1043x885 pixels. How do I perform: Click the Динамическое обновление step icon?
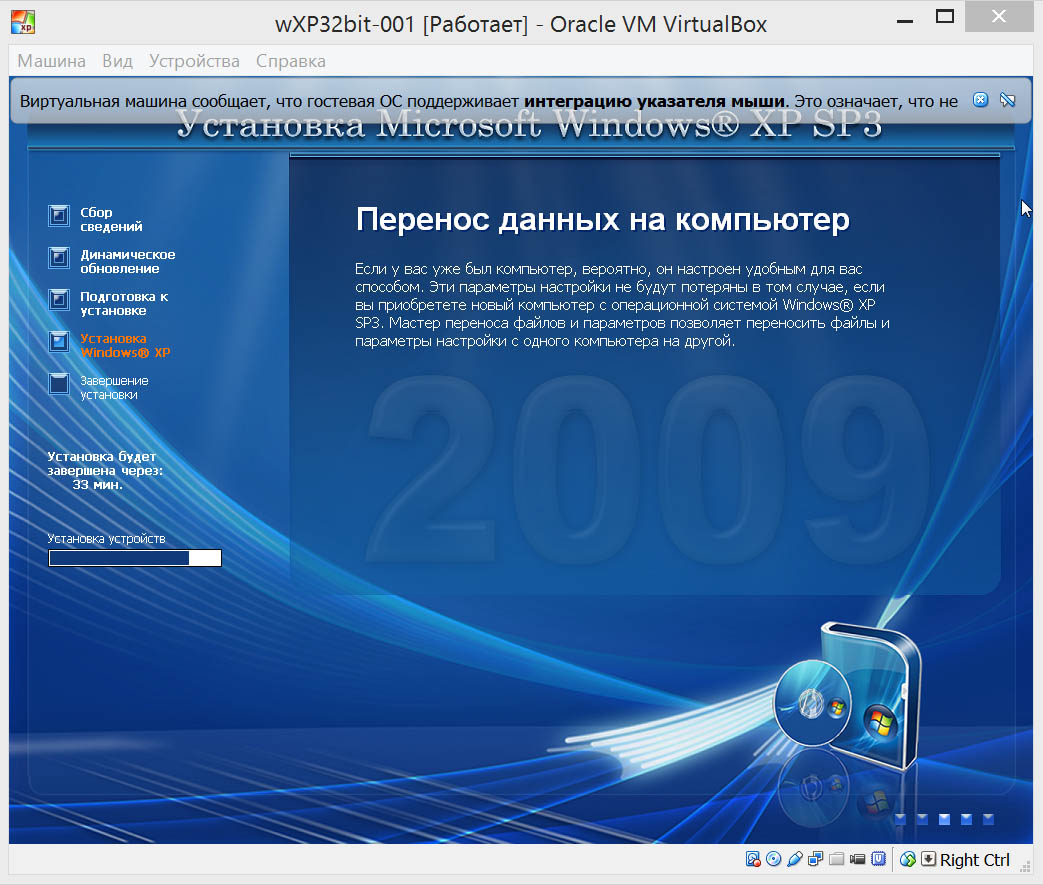pyautogui.click(x=59, y=258)
